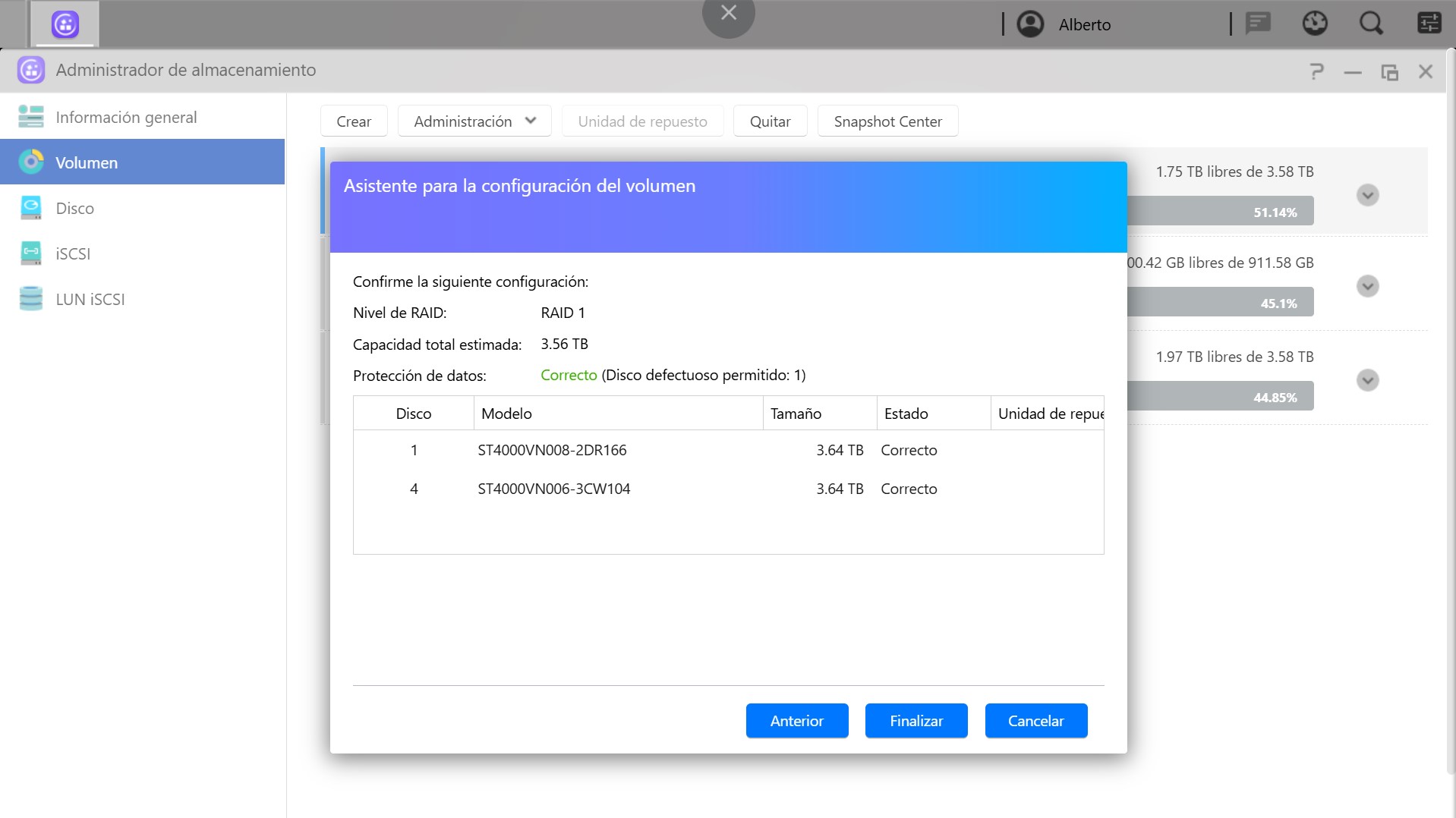Click Finalizar to confirm the volume
This screenshot has height=818, width=1456.
(916, 720)
